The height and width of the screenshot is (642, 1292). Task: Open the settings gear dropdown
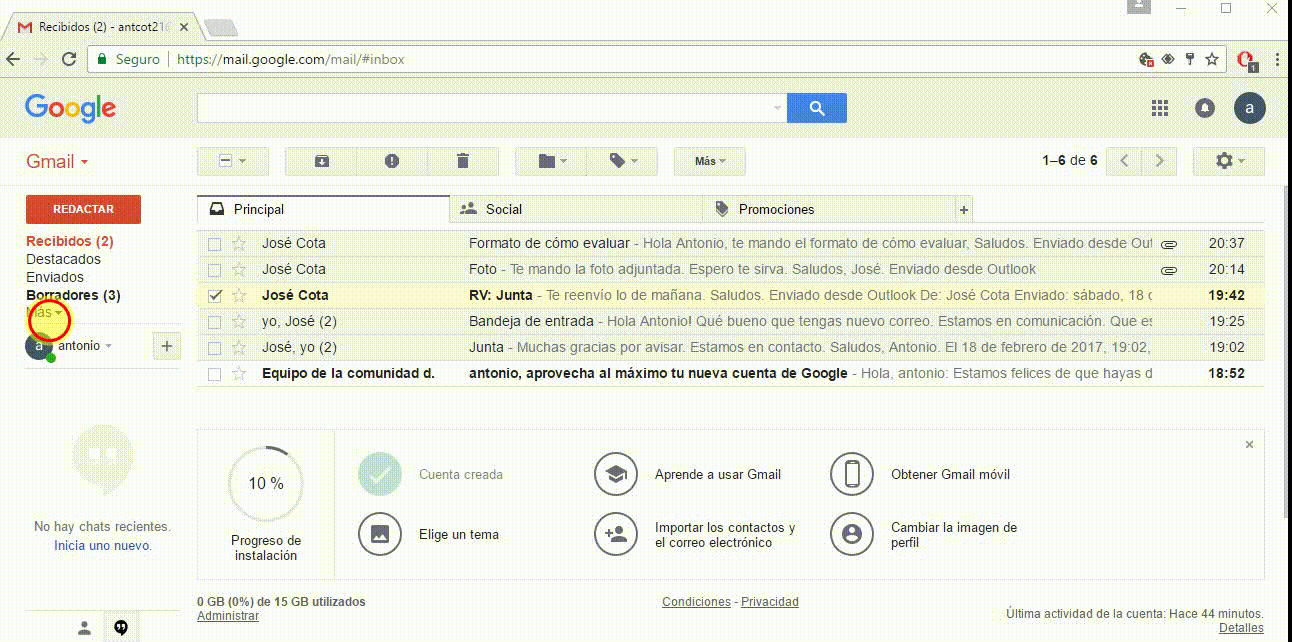[1229, 161]
